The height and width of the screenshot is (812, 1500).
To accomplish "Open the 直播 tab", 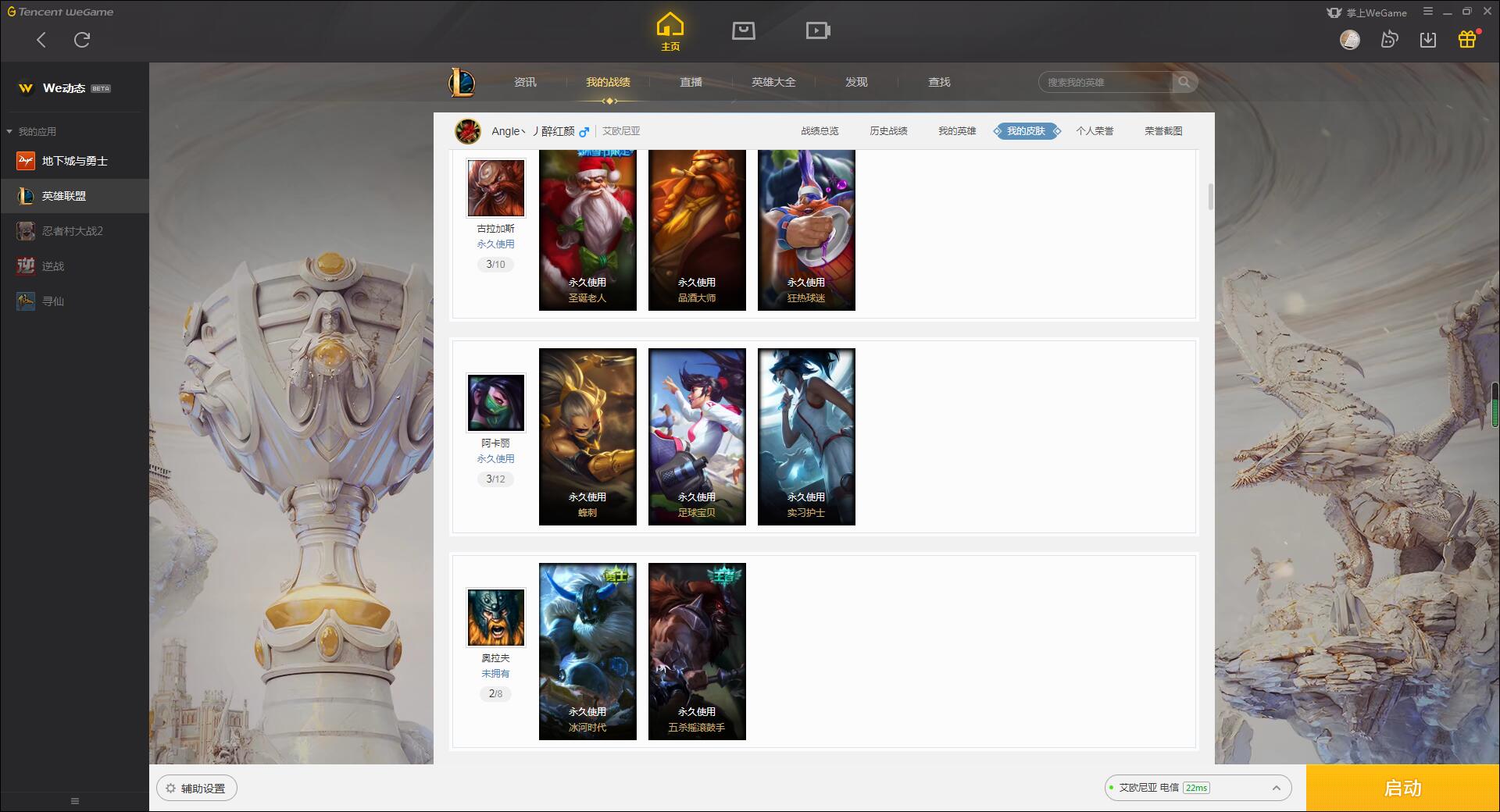I will (x=691, y=82).
